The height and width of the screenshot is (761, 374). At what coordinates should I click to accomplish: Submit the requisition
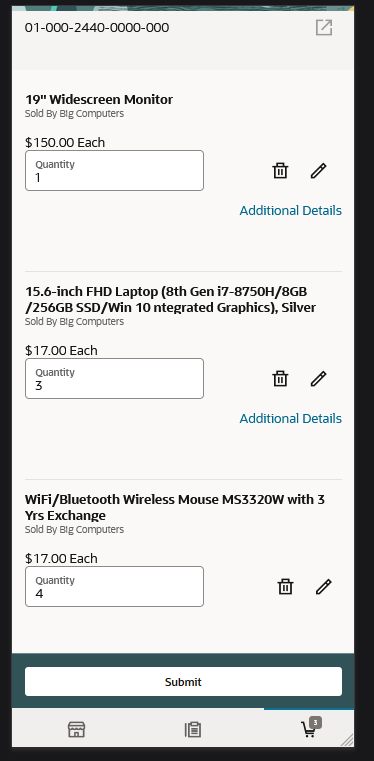coord(183,681)
